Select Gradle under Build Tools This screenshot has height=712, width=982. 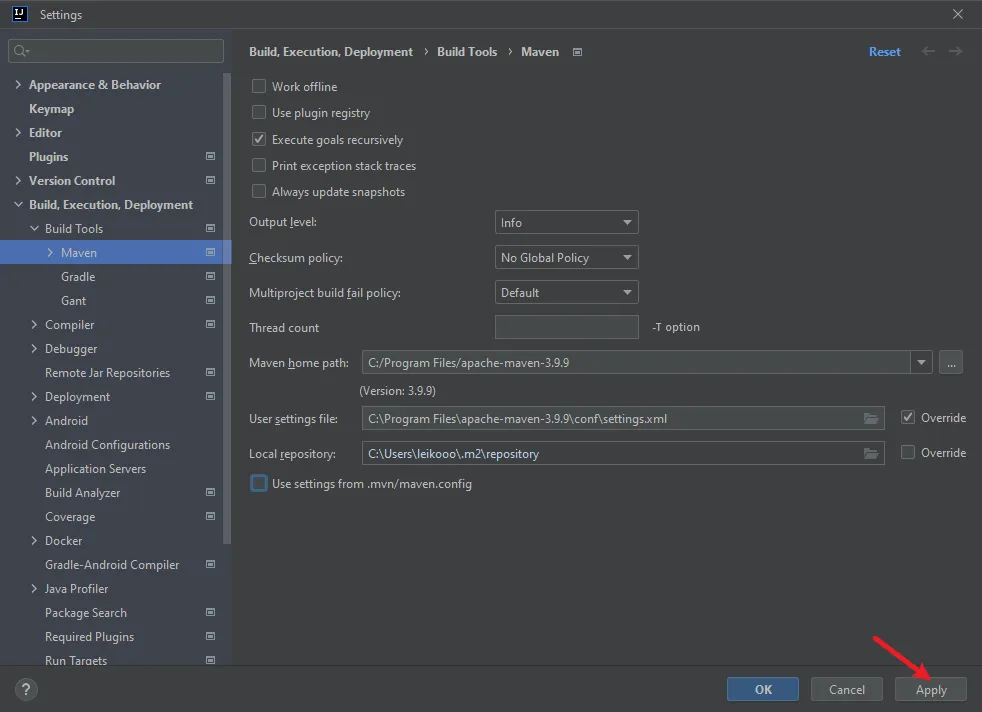78,276
